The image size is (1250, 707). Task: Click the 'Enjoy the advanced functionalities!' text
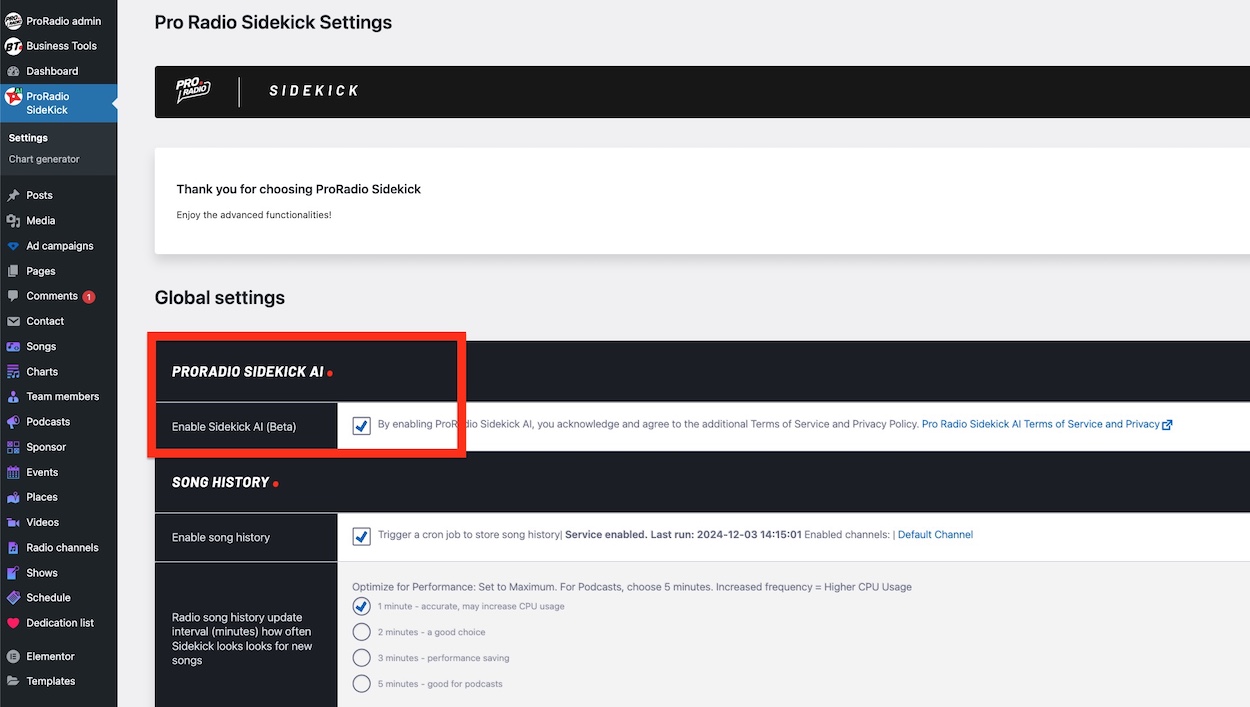click(x=254, y=215)
